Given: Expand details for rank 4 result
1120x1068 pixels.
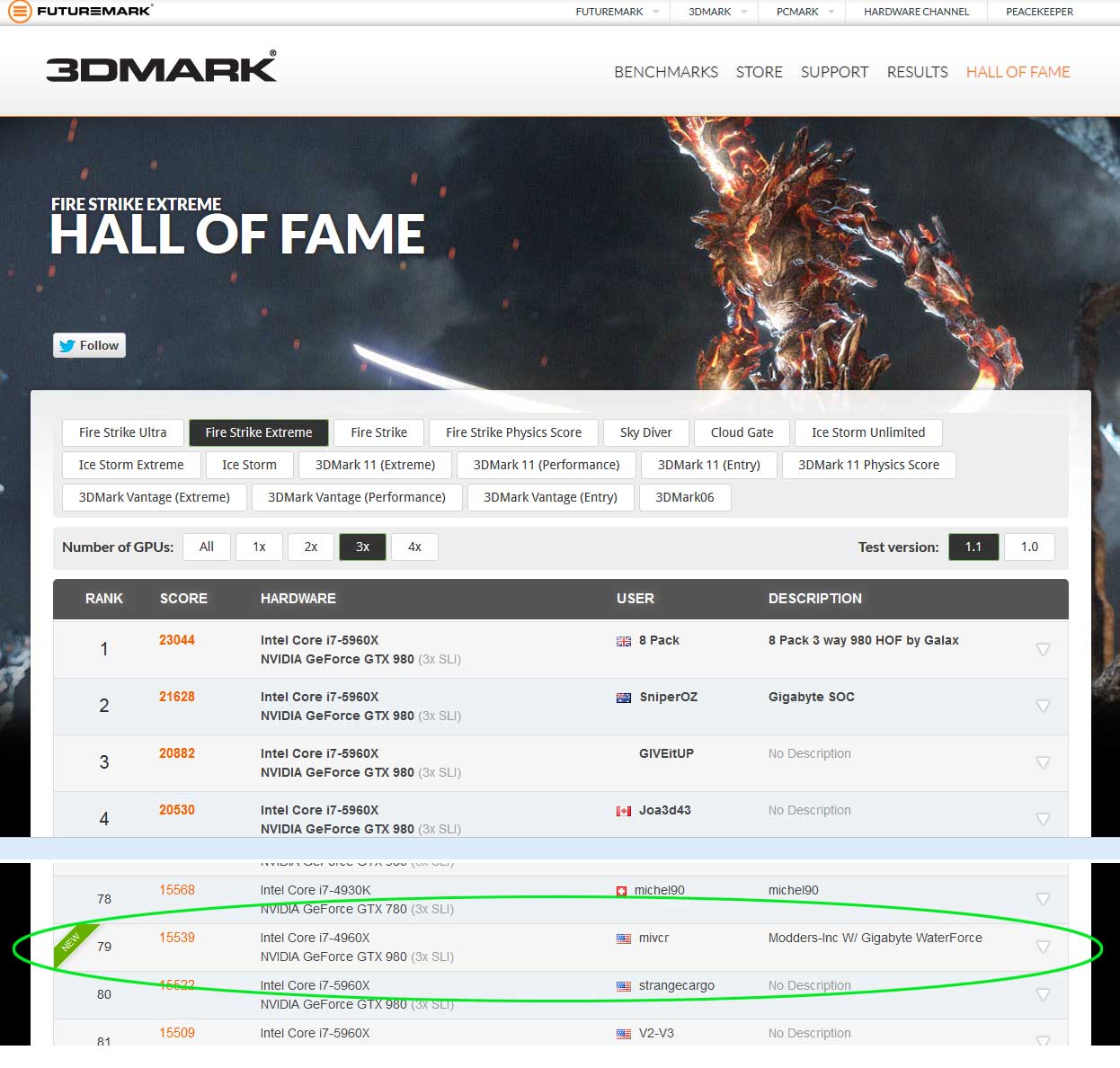Looking at the screenshot, I should coord(1043,819).
